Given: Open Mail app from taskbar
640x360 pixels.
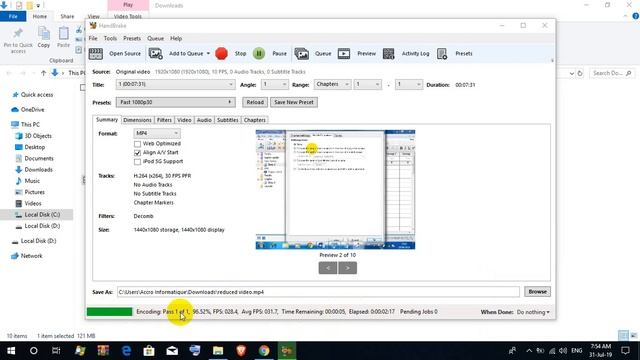Looking at the screenshot, I should pos(172,351).
